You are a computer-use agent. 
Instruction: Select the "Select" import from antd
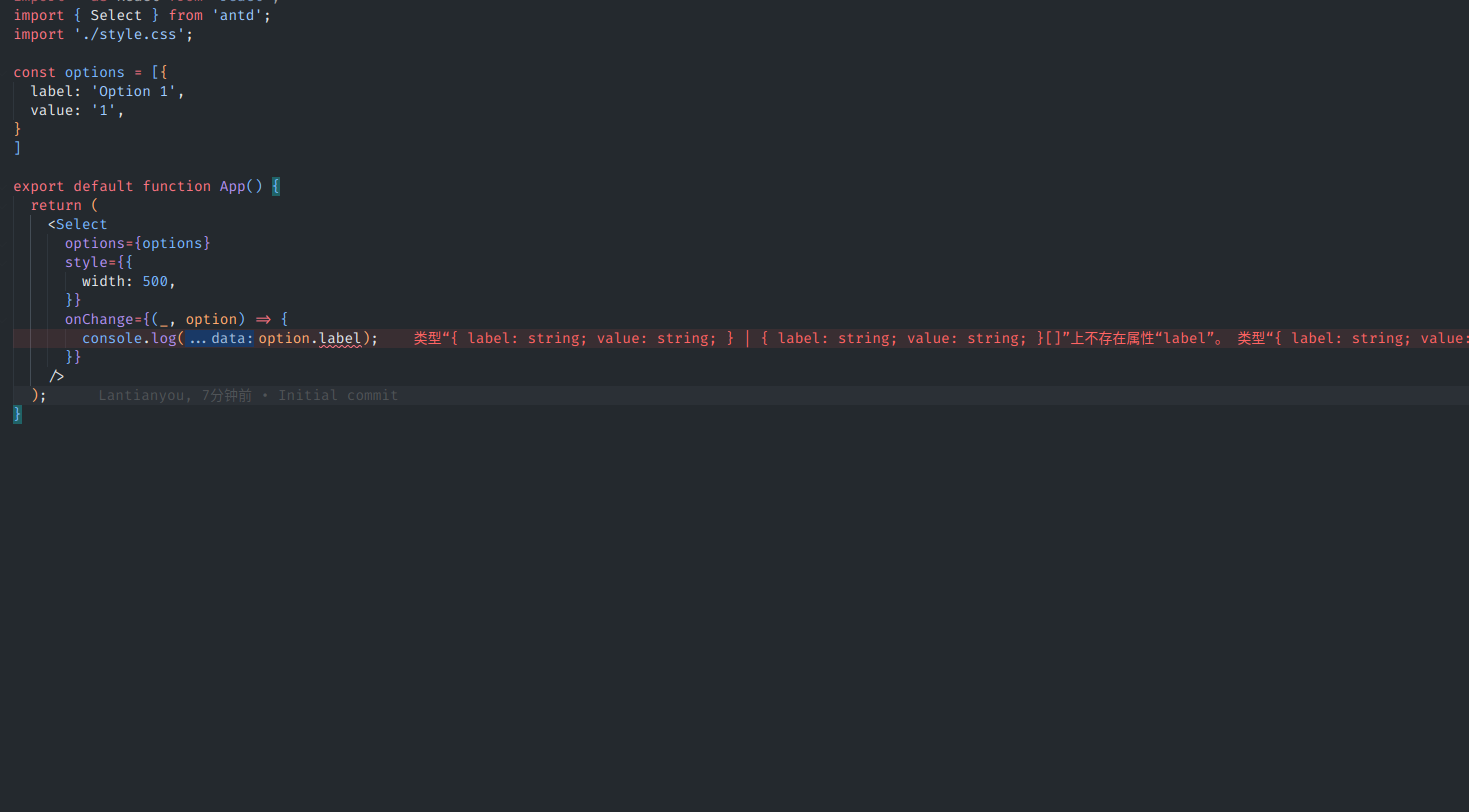click(x=115, y=14)
